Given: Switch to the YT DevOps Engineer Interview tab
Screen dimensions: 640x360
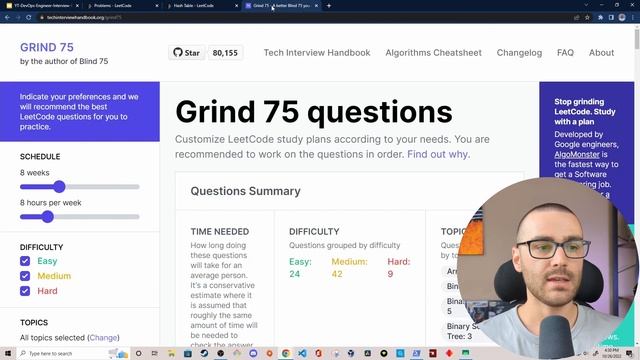Looking at the screenshot, I should pyautogui.click(x=42, y=6).
